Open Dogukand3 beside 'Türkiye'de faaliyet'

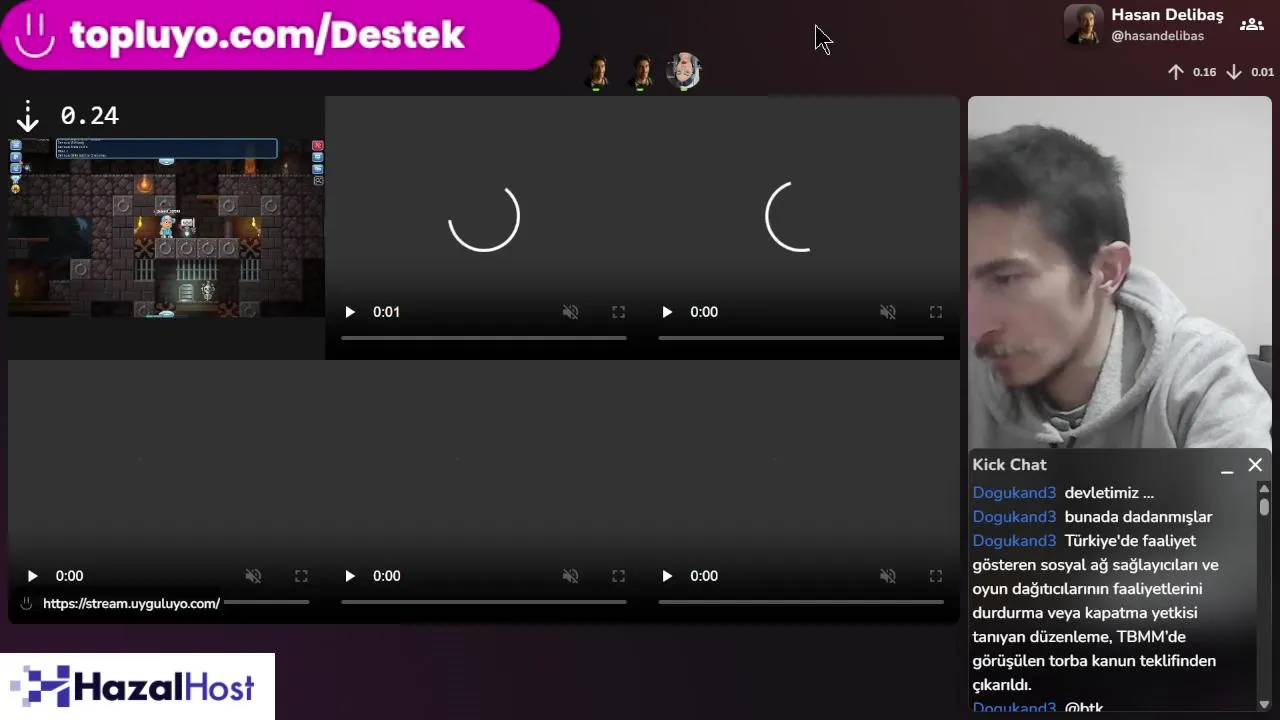pyautogui.click(x=1014, y=541)
